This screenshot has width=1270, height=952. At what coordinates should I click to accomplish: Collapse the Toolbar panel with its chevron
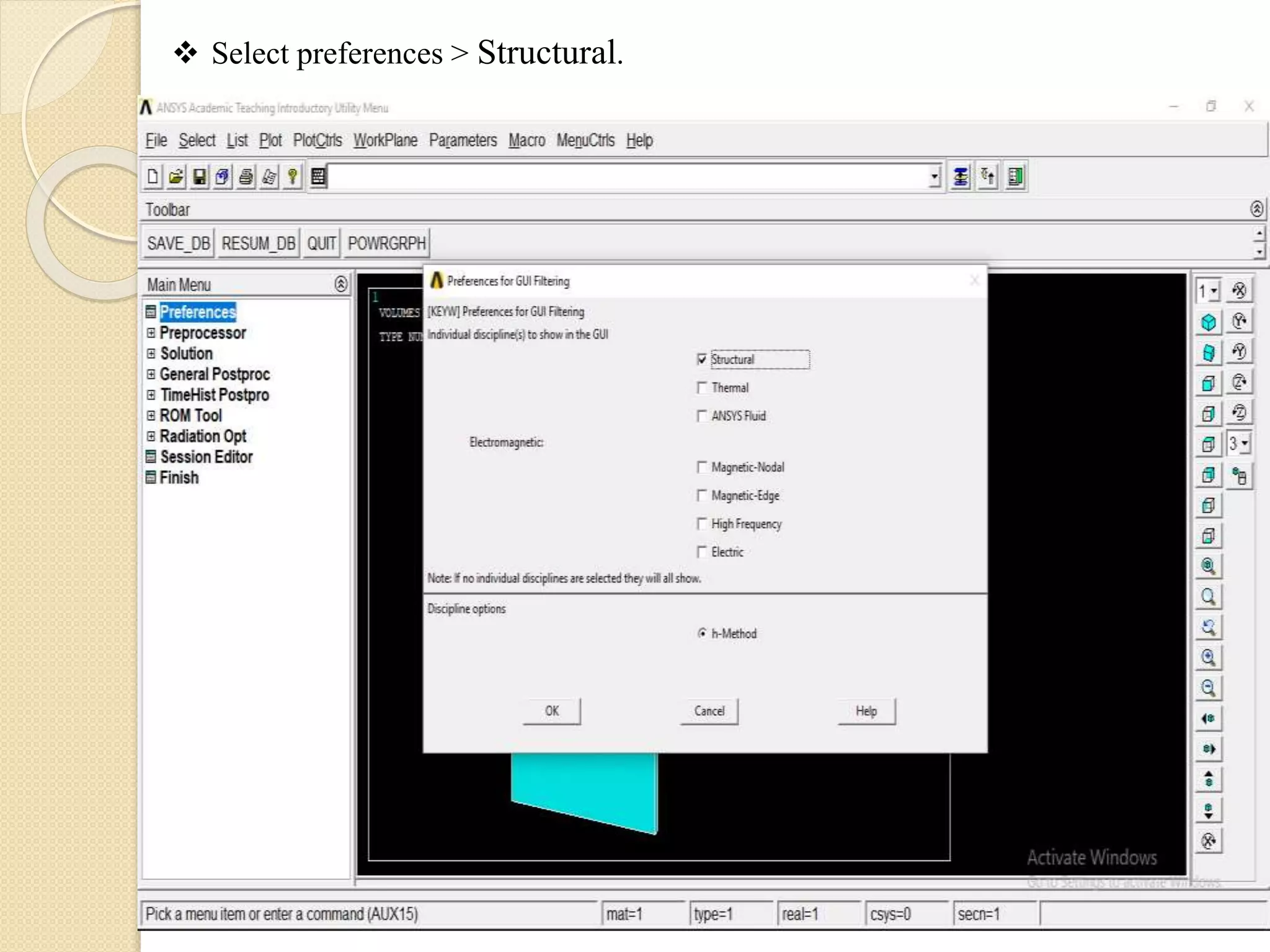(x=1256, y=209)
